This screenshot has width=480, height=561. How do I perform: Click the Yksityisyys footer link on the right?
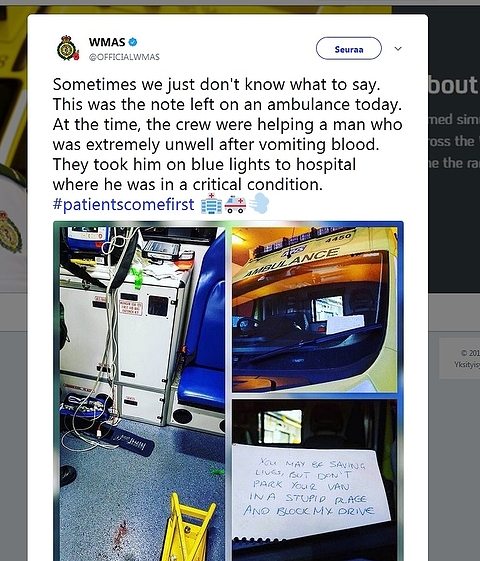pyautogui.click(x=467, y=365)
